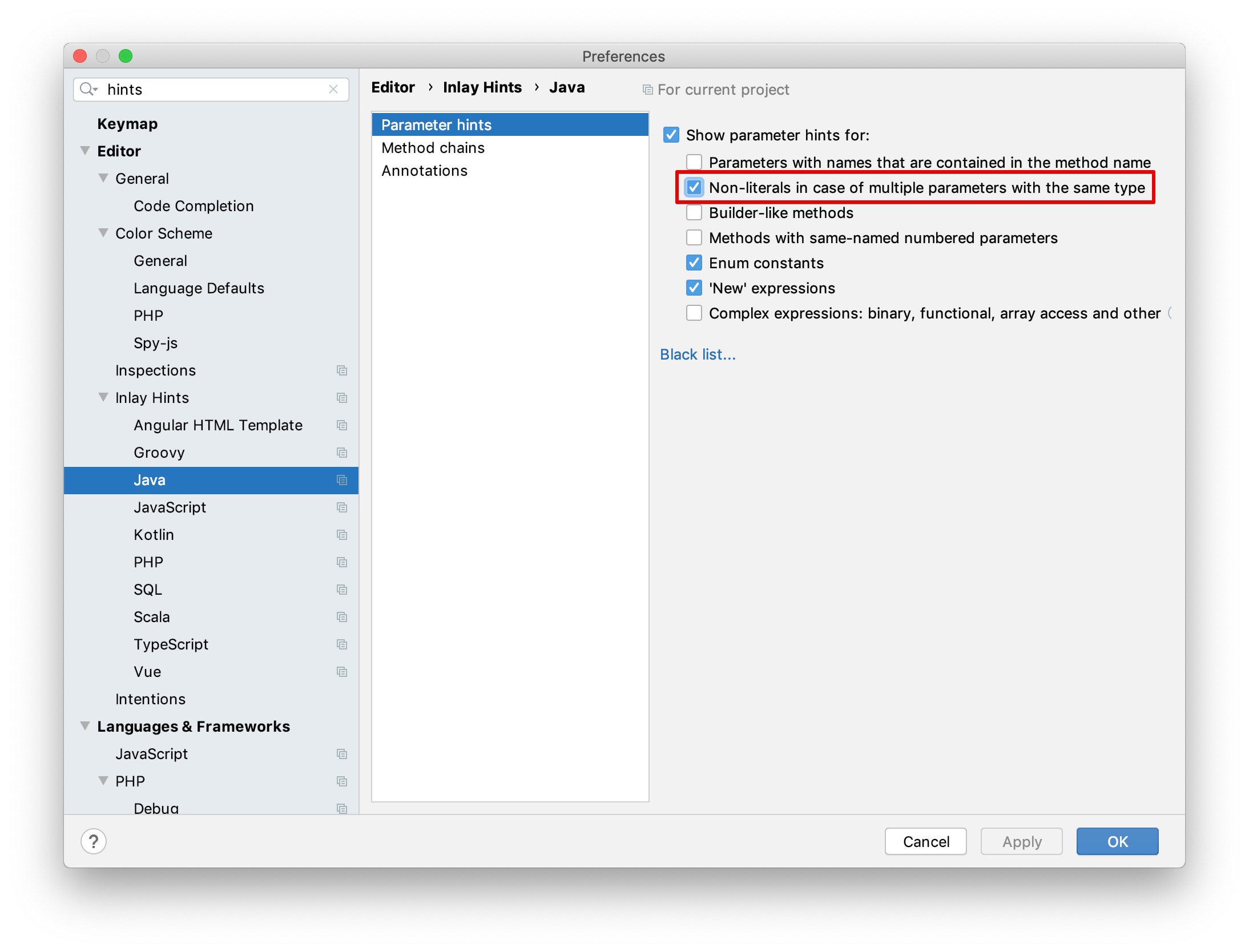Click the search magnifier icon
This screenshot has height=952, width=1249.
[87, 90]
